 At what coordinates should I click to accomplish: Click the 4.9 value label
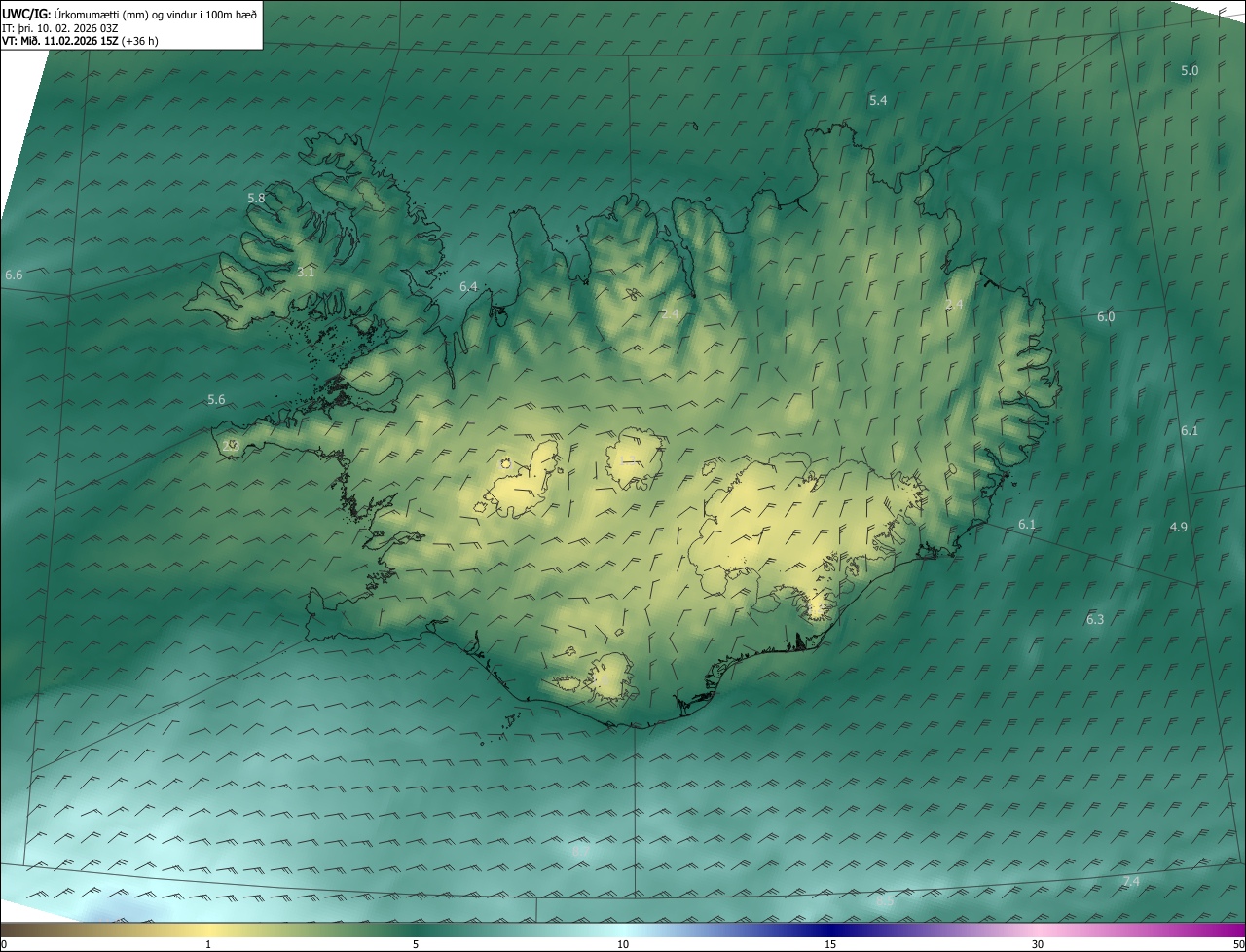1179,528
